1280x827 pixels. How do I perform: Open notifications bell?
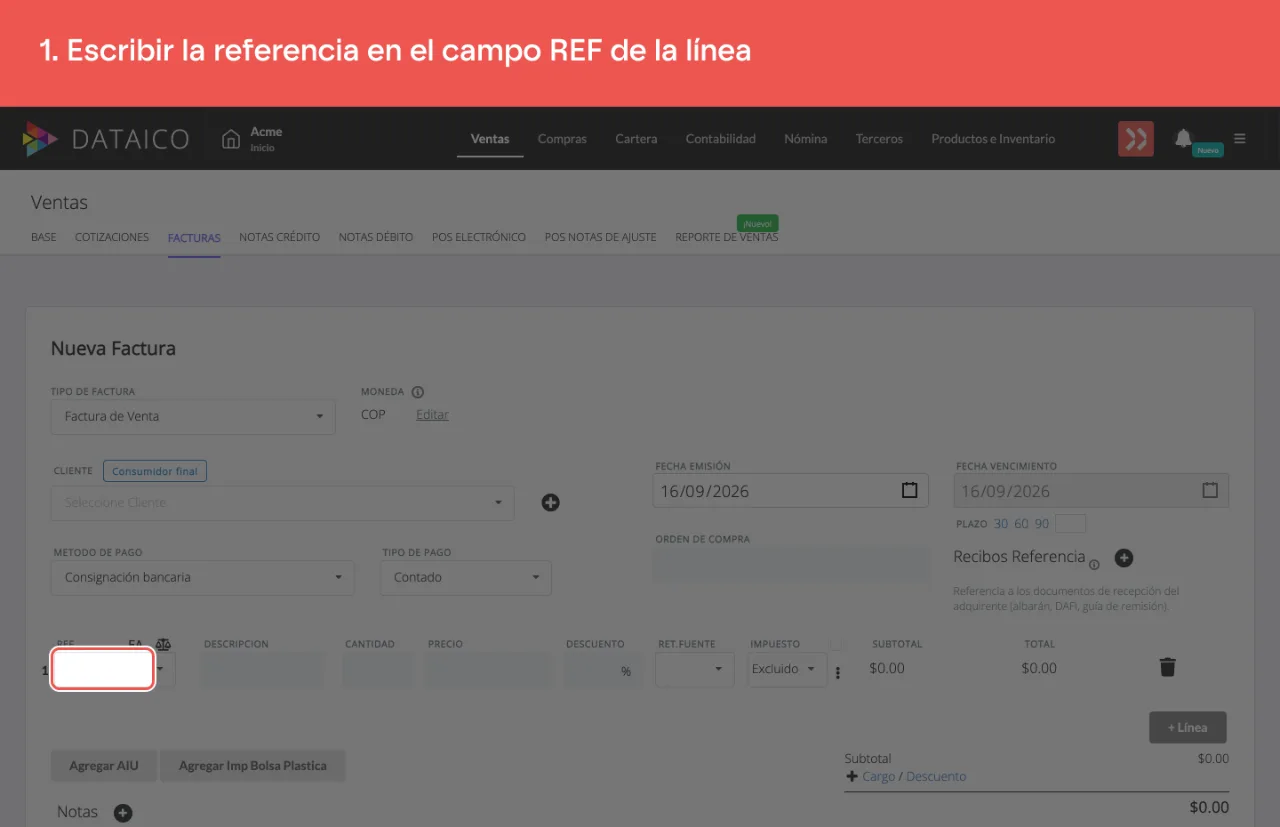tap(1184, 138)
